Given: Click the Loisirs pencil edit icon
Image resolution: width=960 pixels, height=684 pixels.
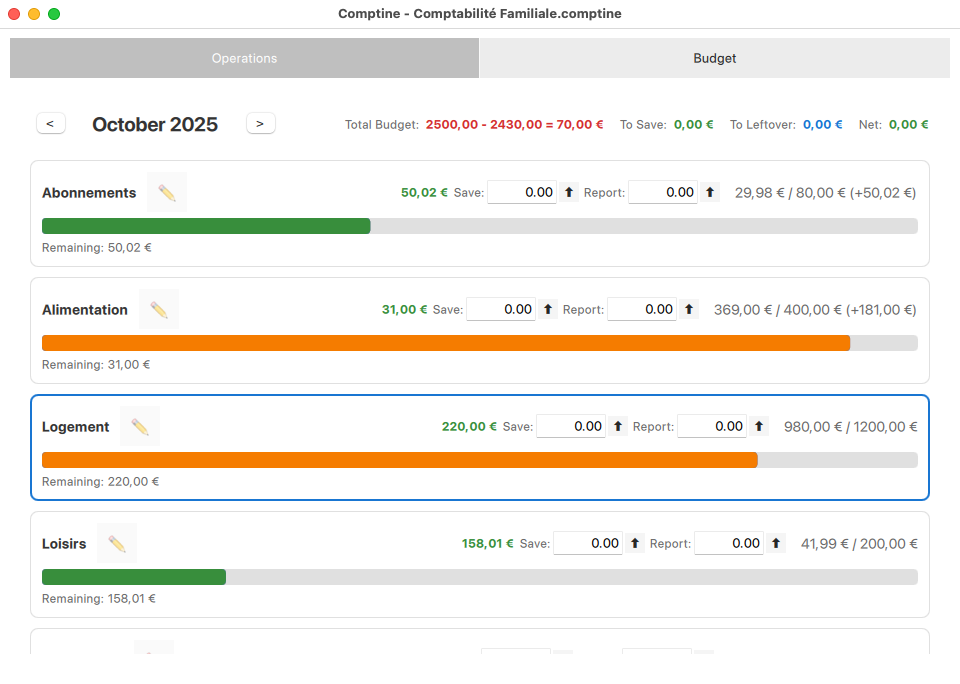Looking at the screenshot, I should coord(117,543).
